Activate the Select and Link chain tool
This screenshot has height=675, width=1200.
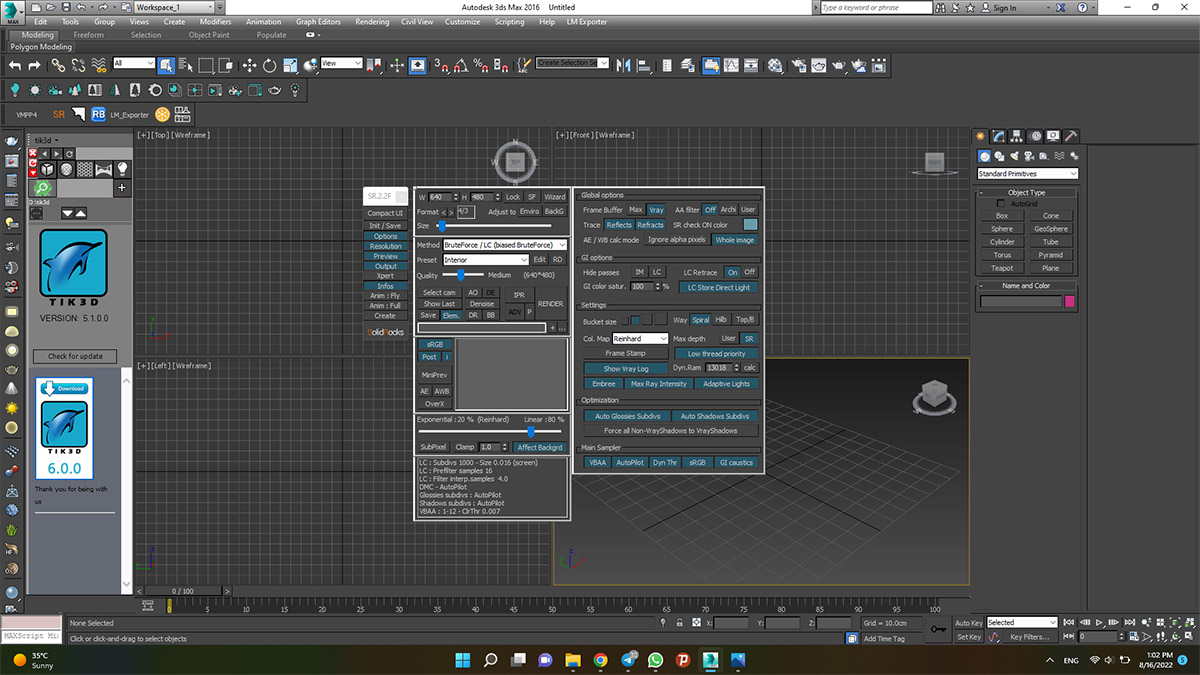[59, 65]
